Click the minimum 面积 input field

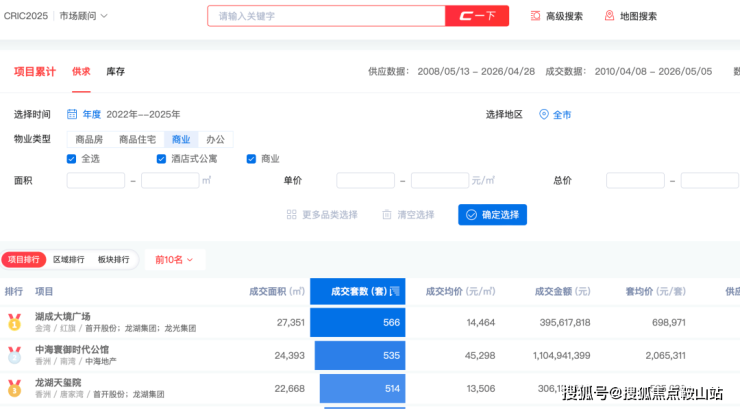click(x=96, y=180)
